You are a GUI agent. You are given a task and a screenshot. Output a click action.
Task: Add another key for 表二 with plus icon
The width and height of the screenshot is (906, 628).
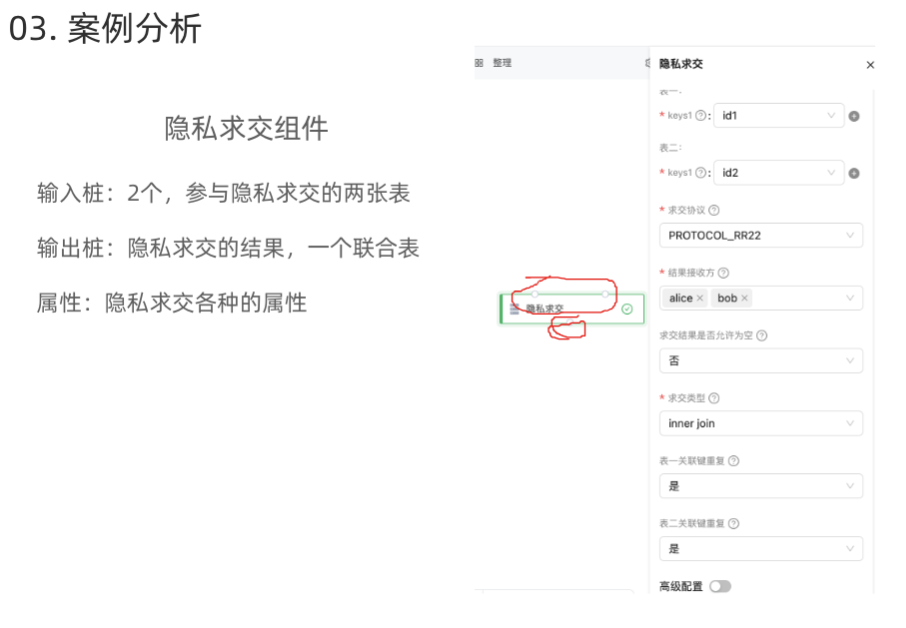[x=854, y=173]
